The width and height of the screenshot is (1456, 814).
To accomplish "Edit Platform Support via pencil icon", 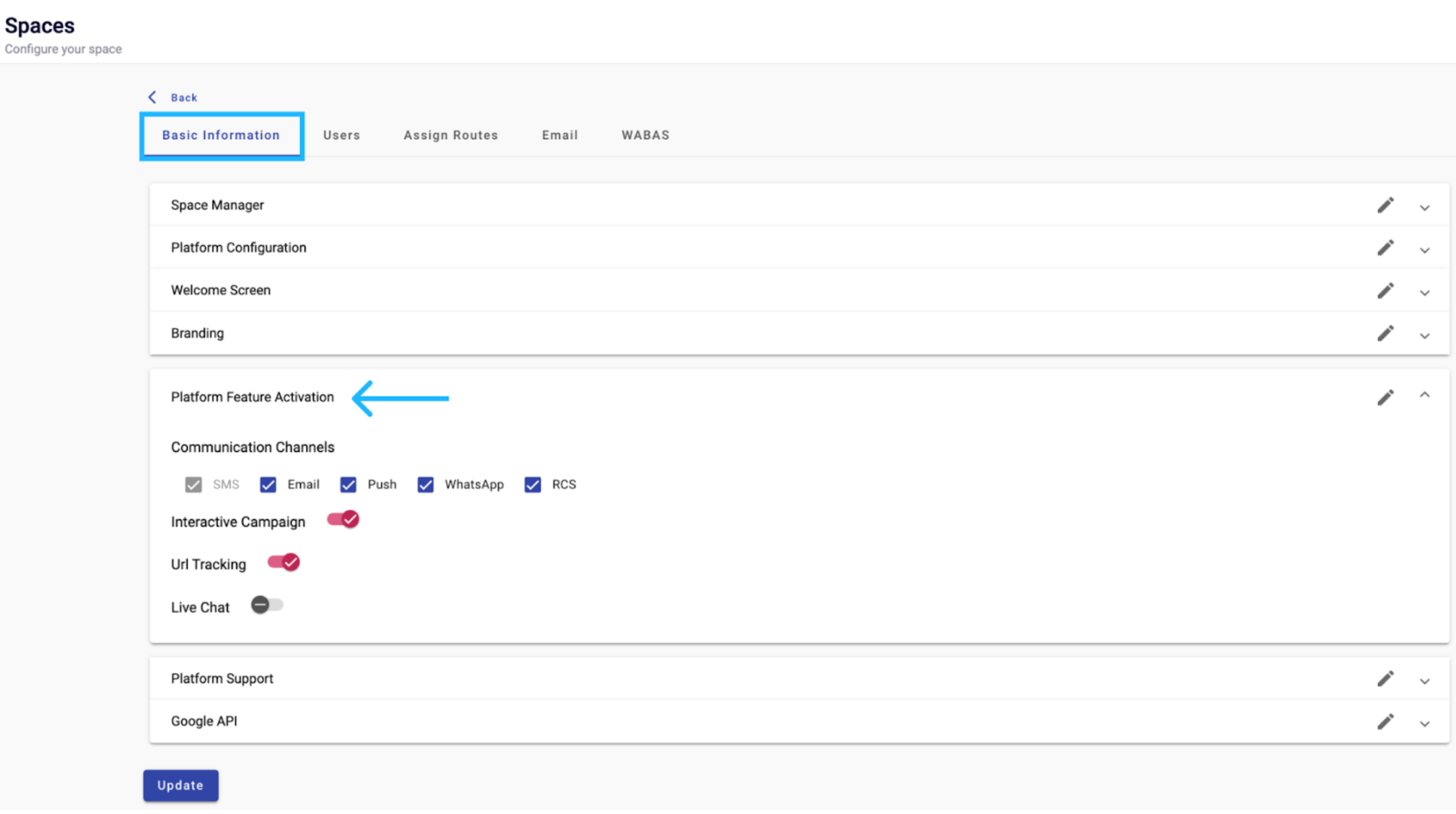I will 1385,678.
